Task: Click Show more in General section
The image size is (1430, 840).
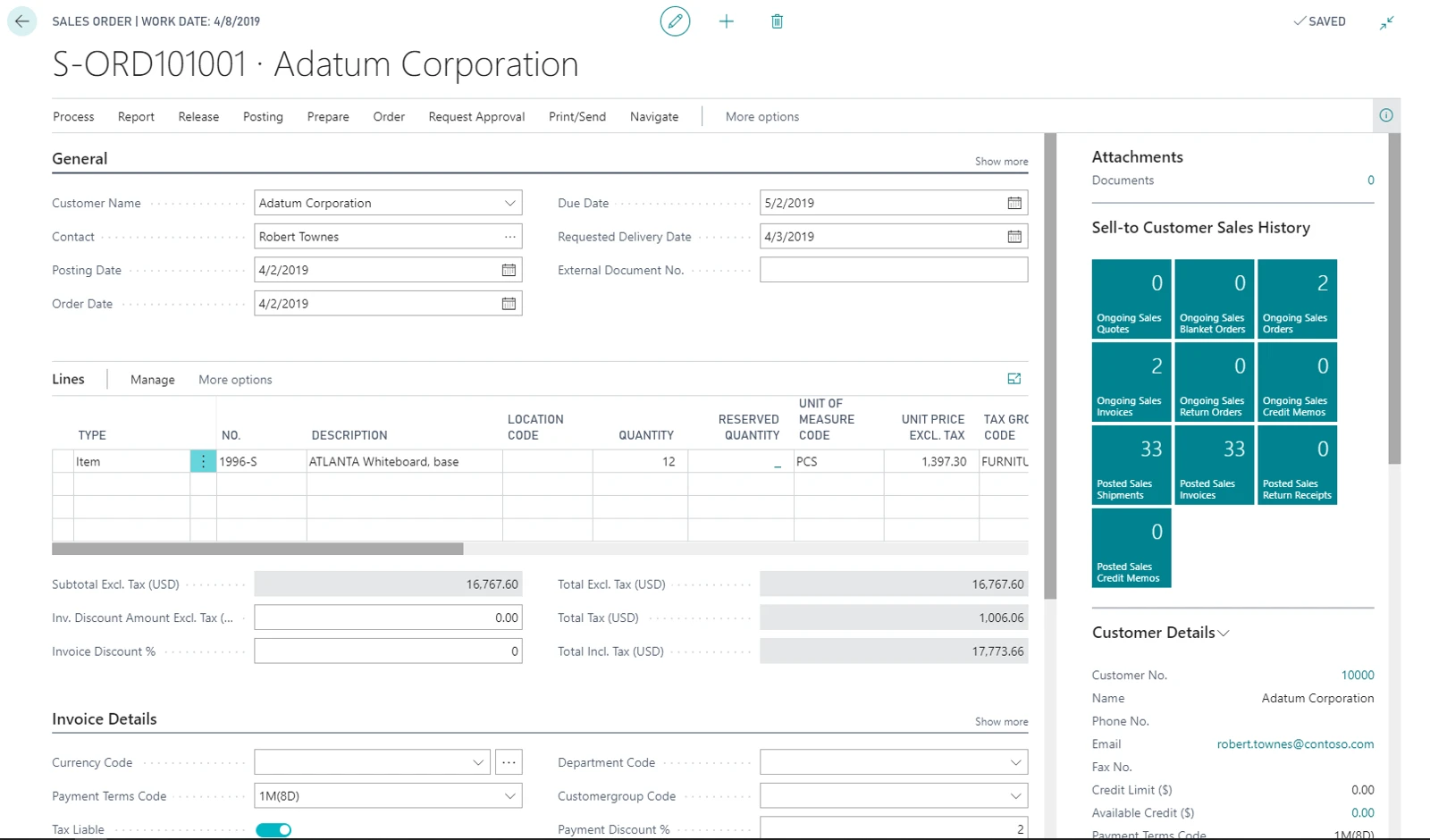Action: point(1001,162)
